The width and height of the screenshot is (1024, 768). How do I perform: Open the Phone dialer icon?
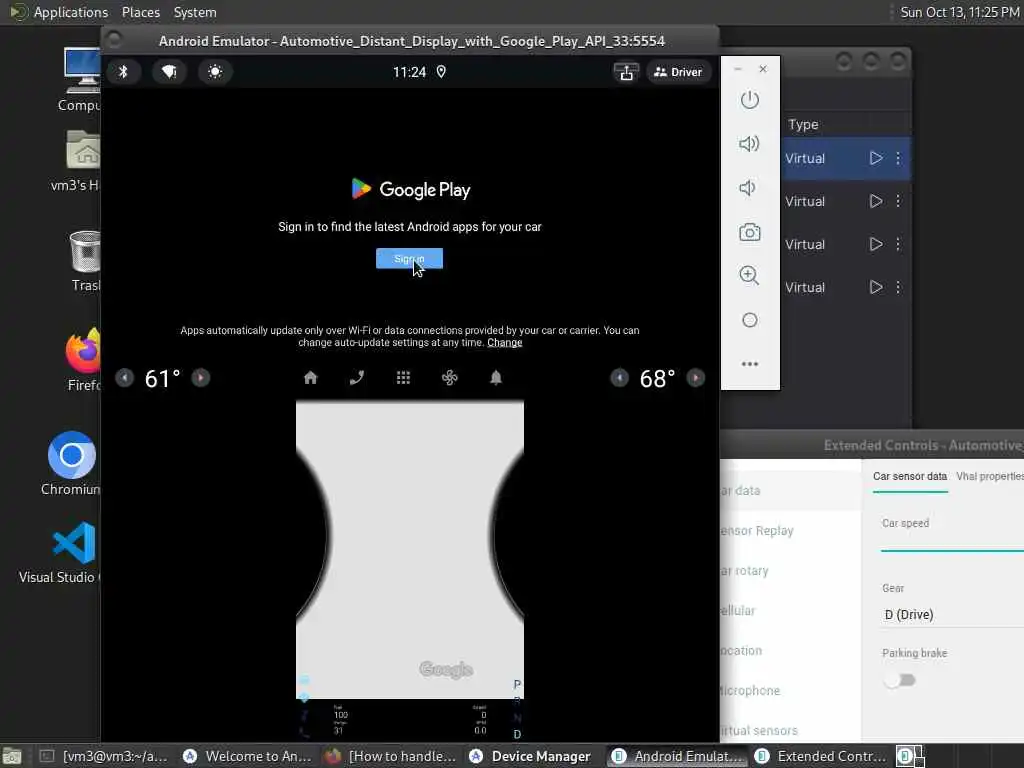coord(357,377)
